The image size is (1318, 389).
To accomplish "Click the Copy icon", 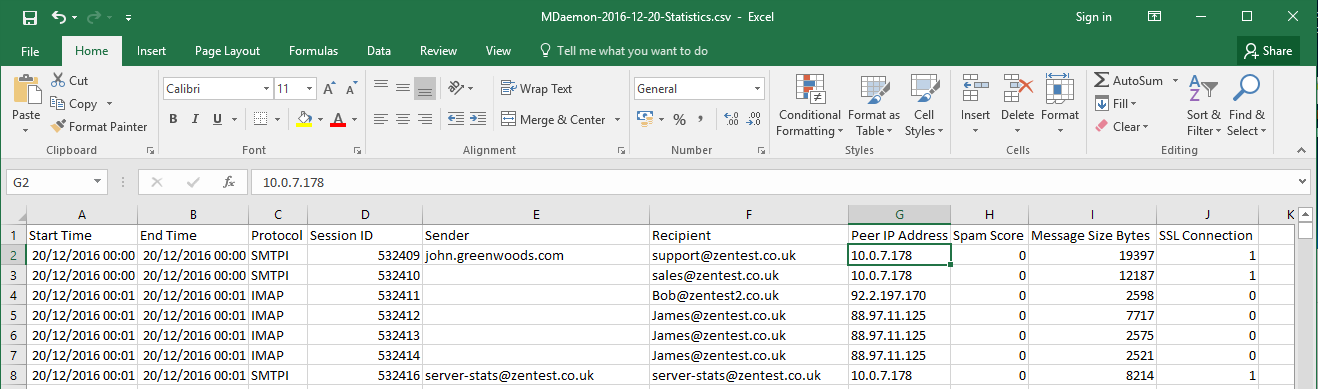I will tap(58, 103).
